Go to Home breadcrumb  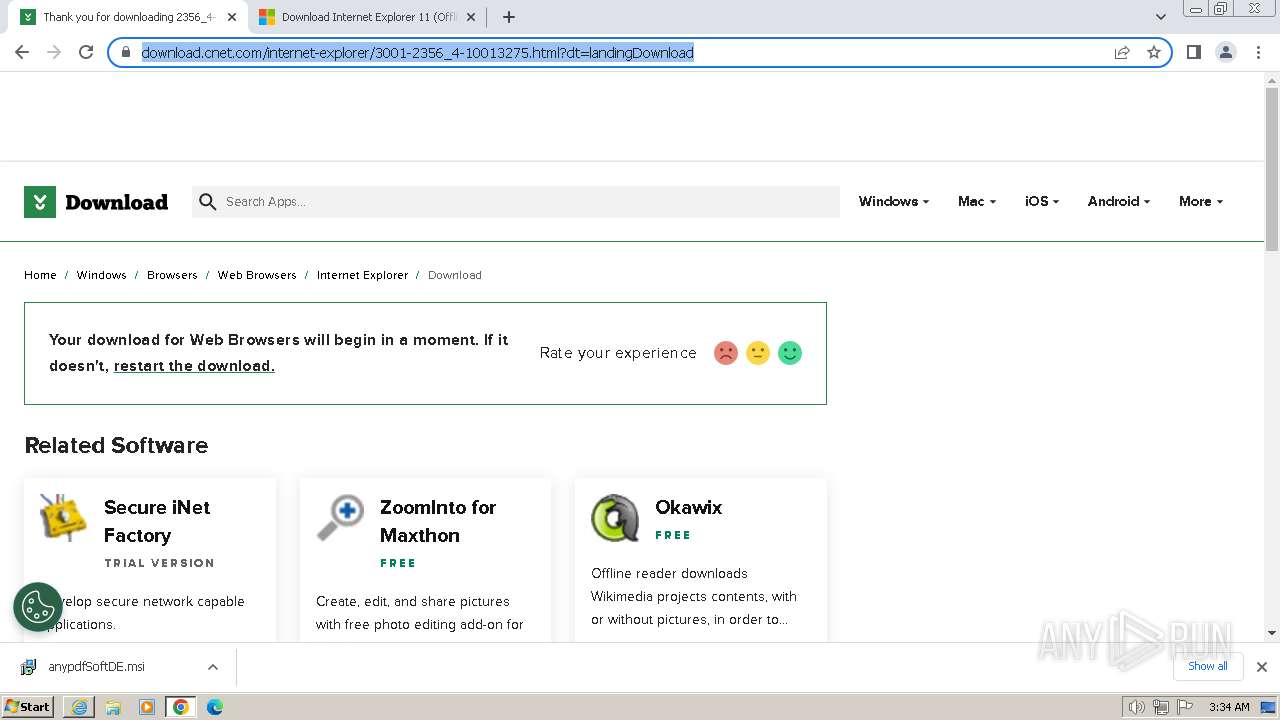tap(40, 275)
